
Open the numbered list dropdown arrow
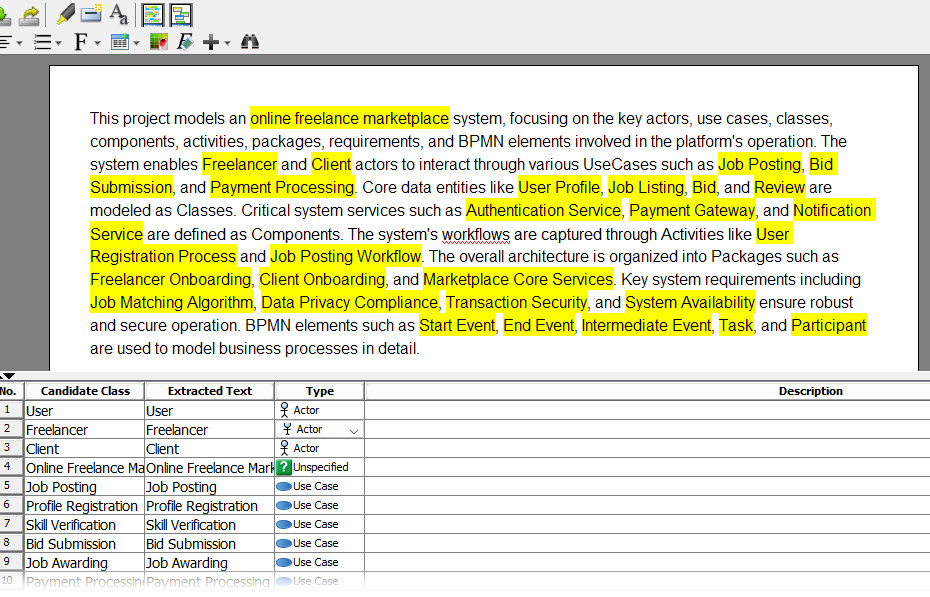(x=58, y=43)
